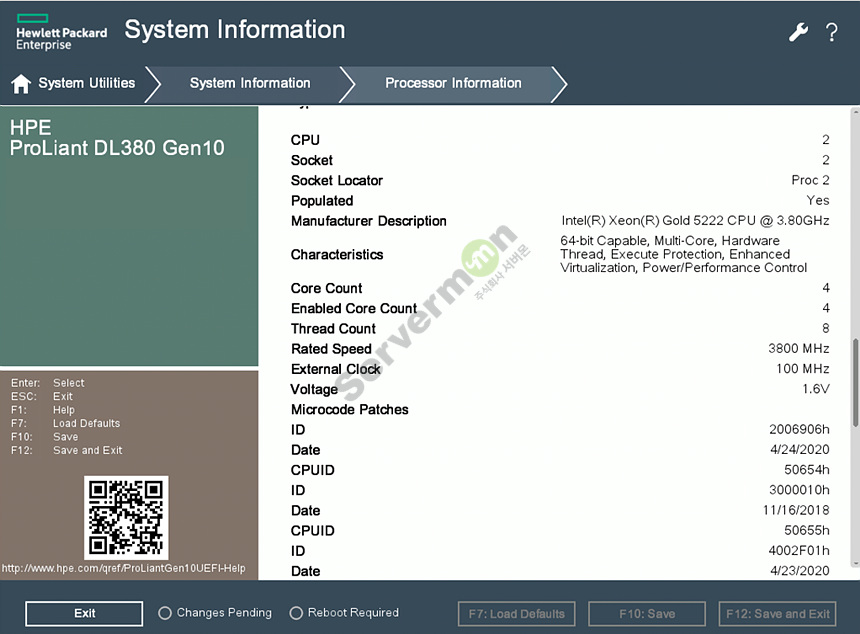Click the F12: Save and Exit help line
Image resolution: width=860 pixels, height=634 pixels.
[66, 450]
